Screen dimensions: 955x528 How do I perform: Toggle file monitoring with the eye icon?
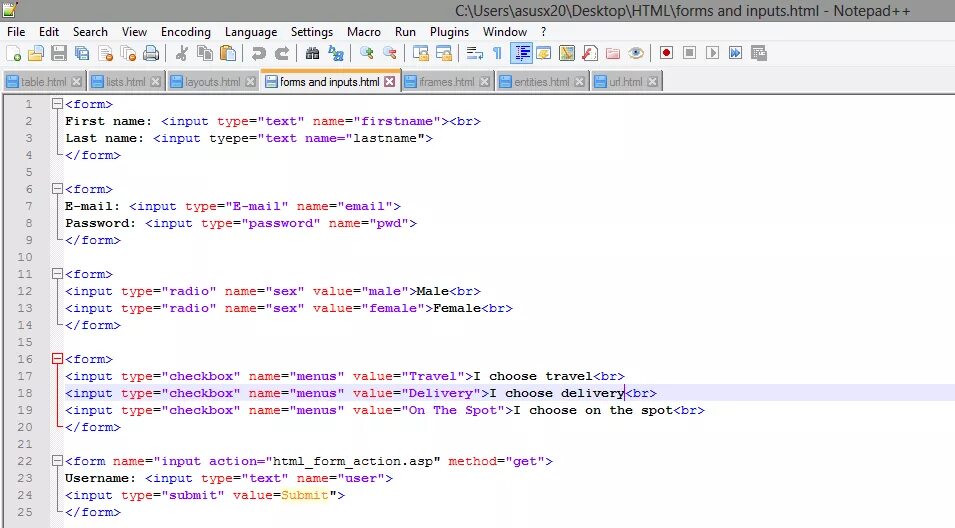tap(636, 54)
